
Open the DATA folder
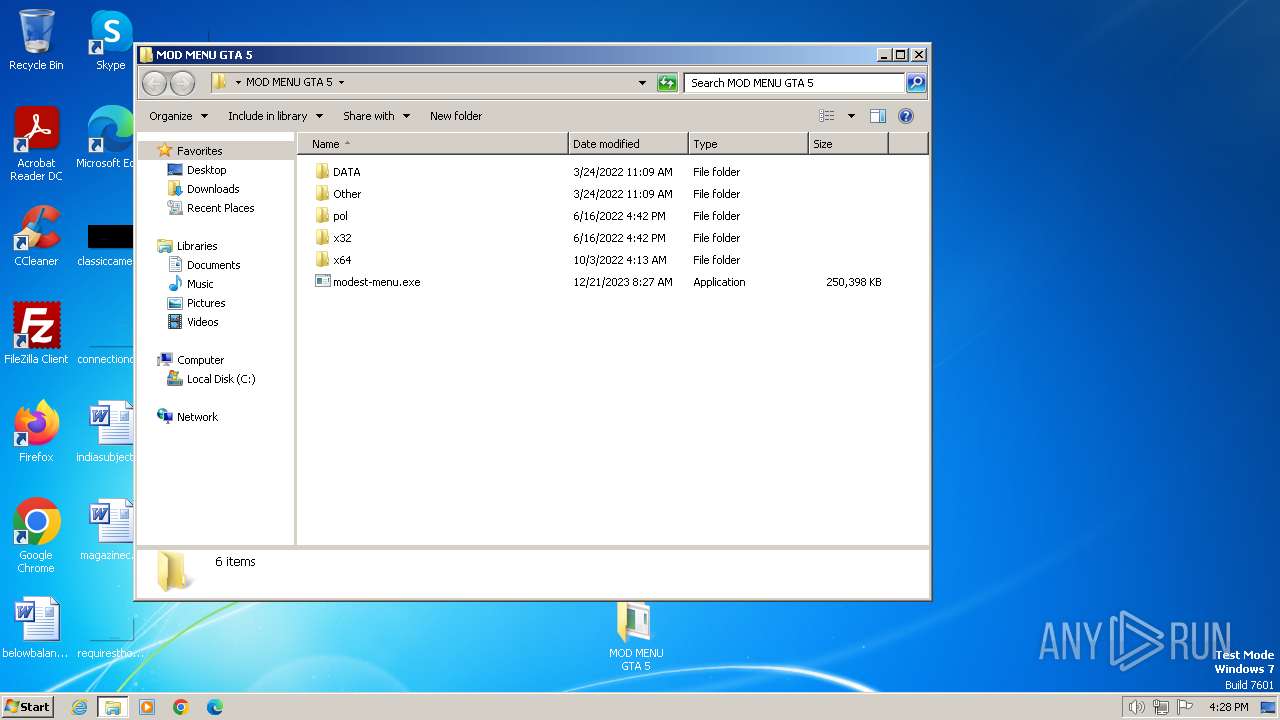(x=346, y=172)
